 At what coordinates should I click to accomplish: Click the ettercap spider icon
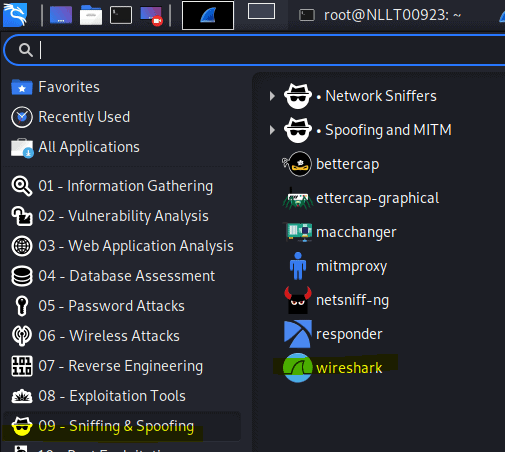point(298,199)
